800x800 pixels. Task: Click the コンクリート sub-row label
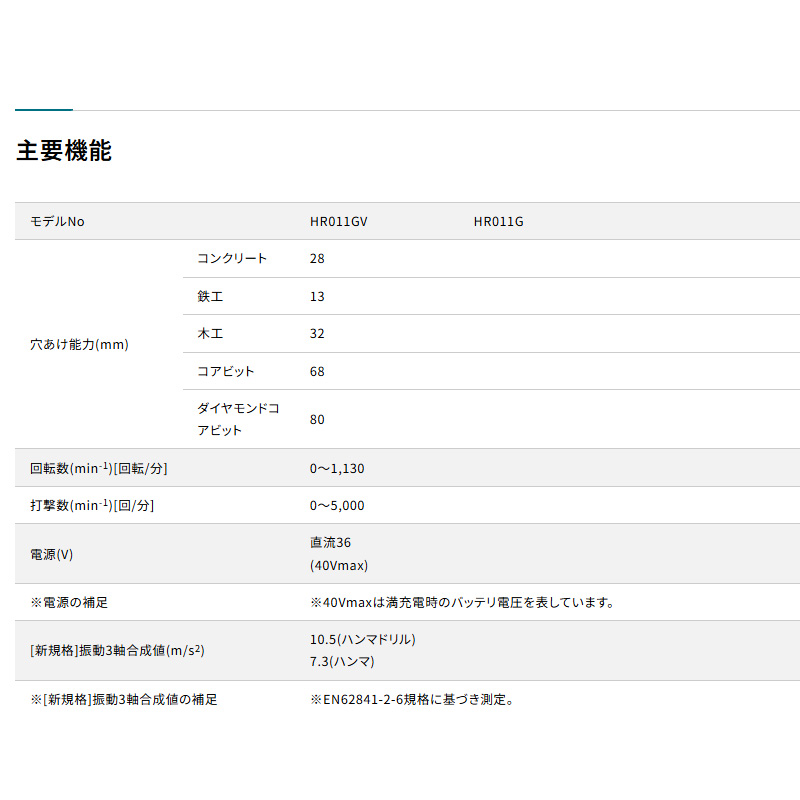tap(233, 259)
